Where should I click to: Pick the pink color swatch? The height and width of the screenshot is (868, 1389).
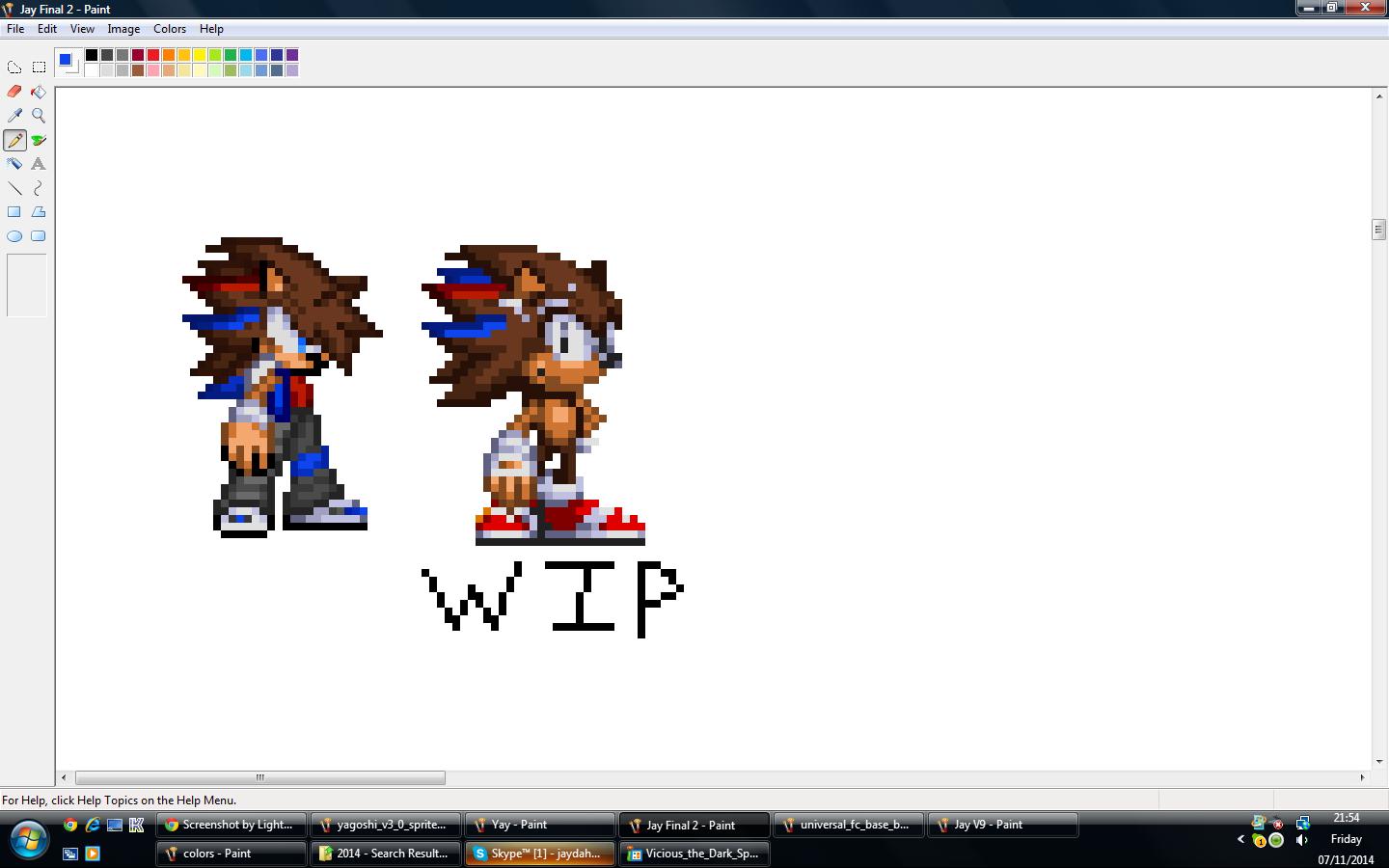pos(153,70)
